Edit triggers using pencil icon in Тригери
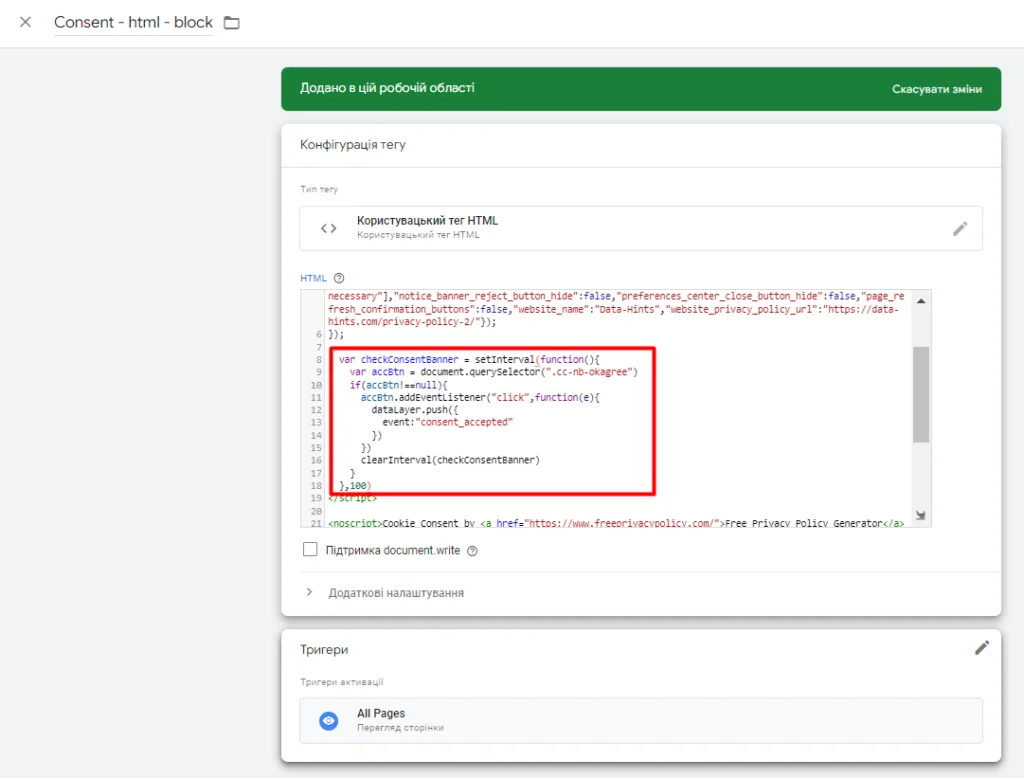This screenshot has height=778, width=1024. pos(982,648)
